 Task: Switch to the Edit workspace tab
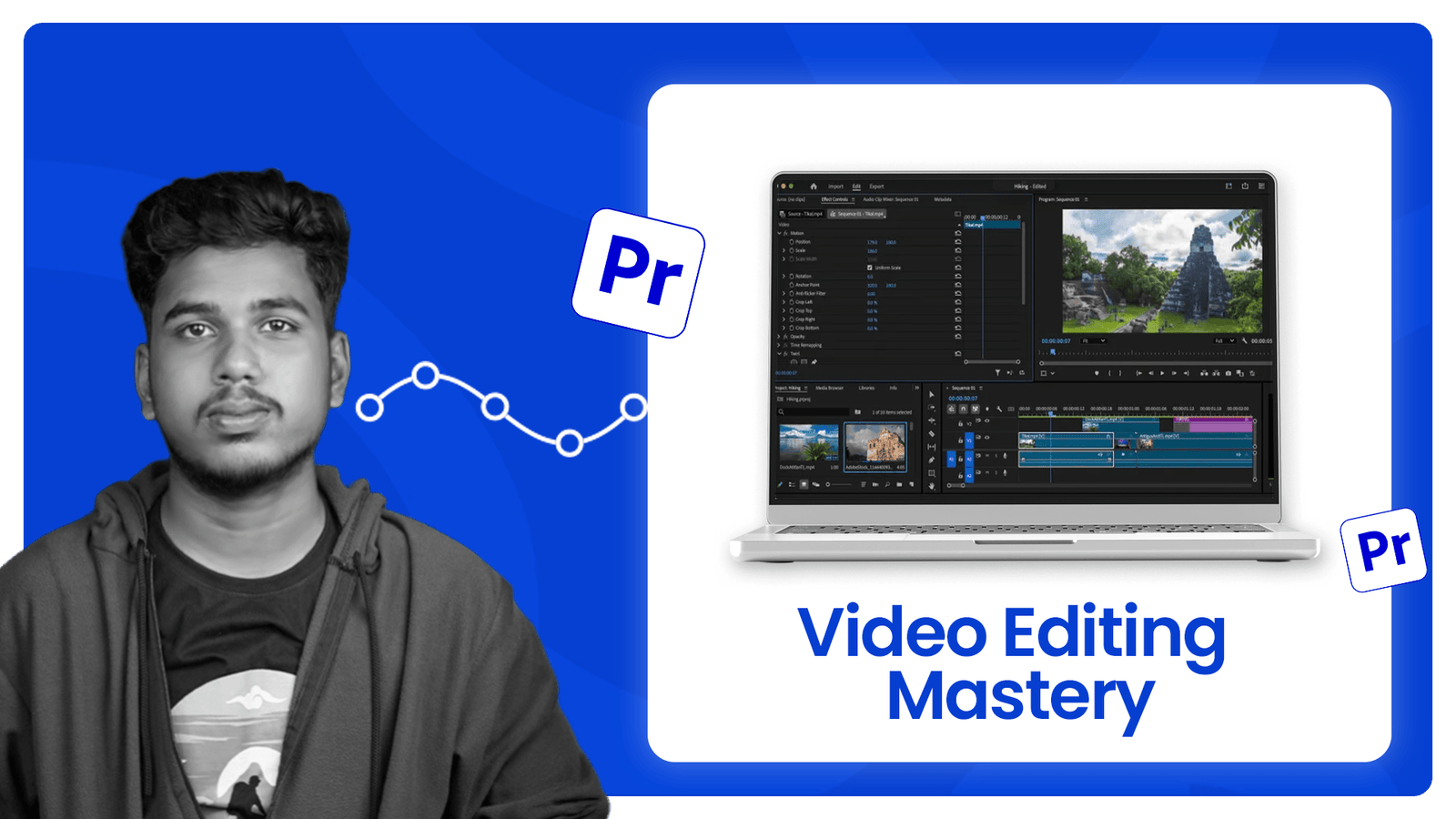tap(856, 187)
